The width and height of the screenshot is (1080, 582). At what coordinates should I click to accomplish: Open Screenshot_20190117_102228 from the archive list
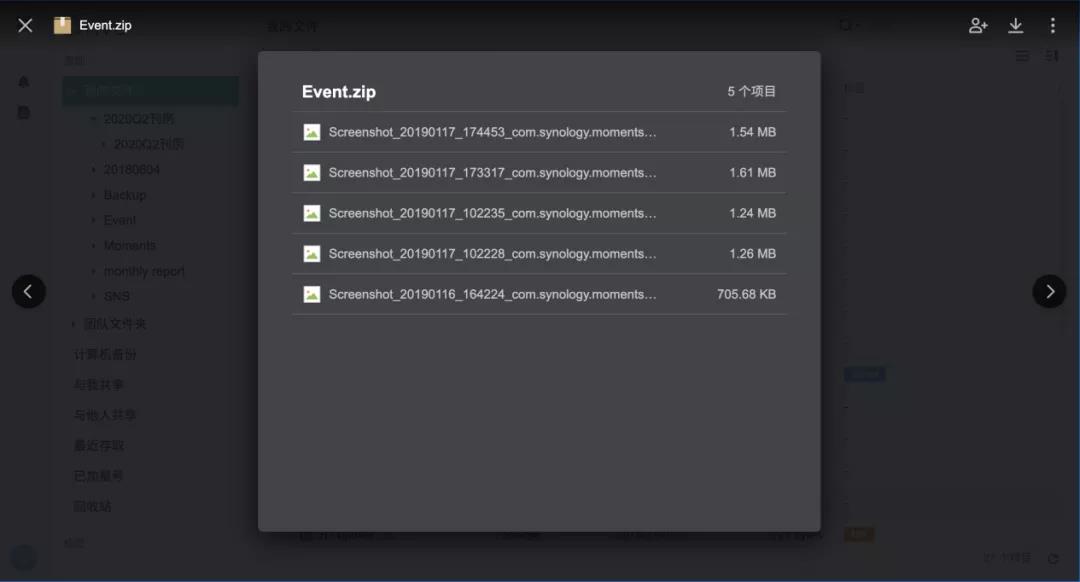[492, 254]
